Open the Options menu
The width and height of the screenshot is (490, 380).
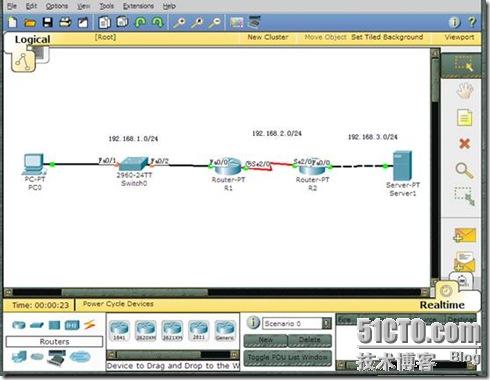pyautogui.click(x=57, y=6)
